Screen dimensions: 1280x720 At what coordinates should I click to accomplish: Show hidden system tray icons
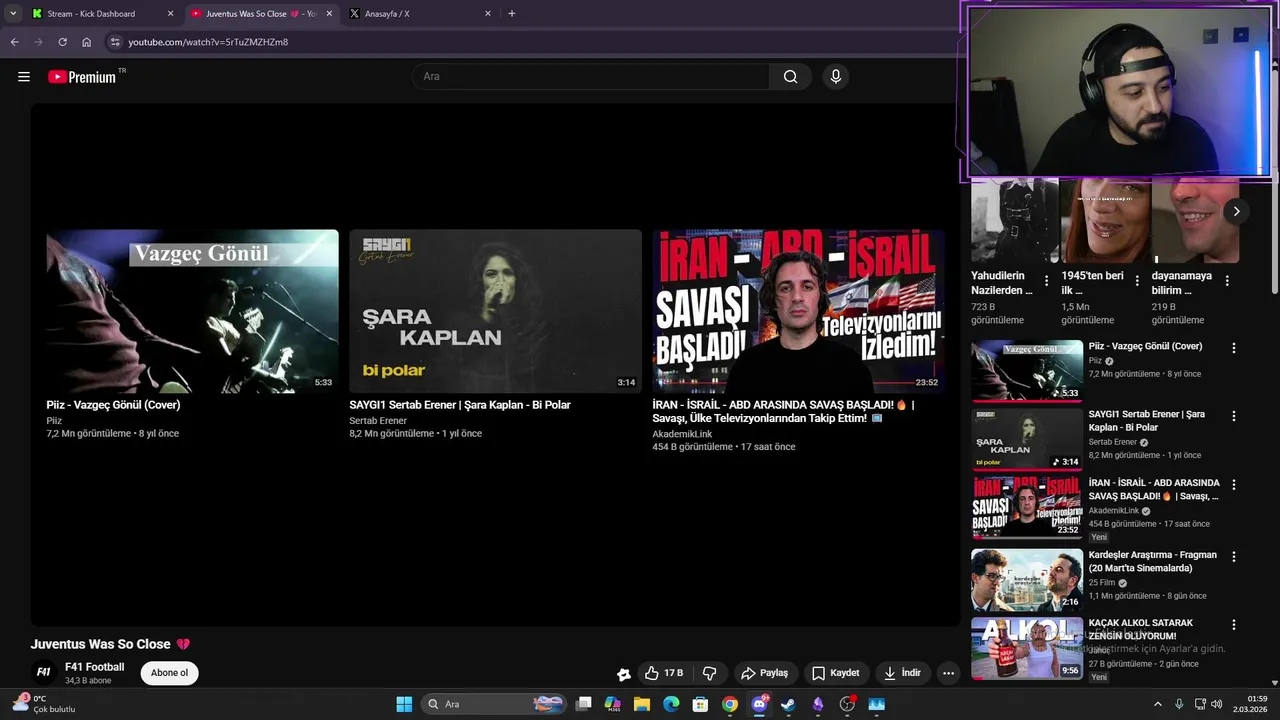click(1158, 704)
